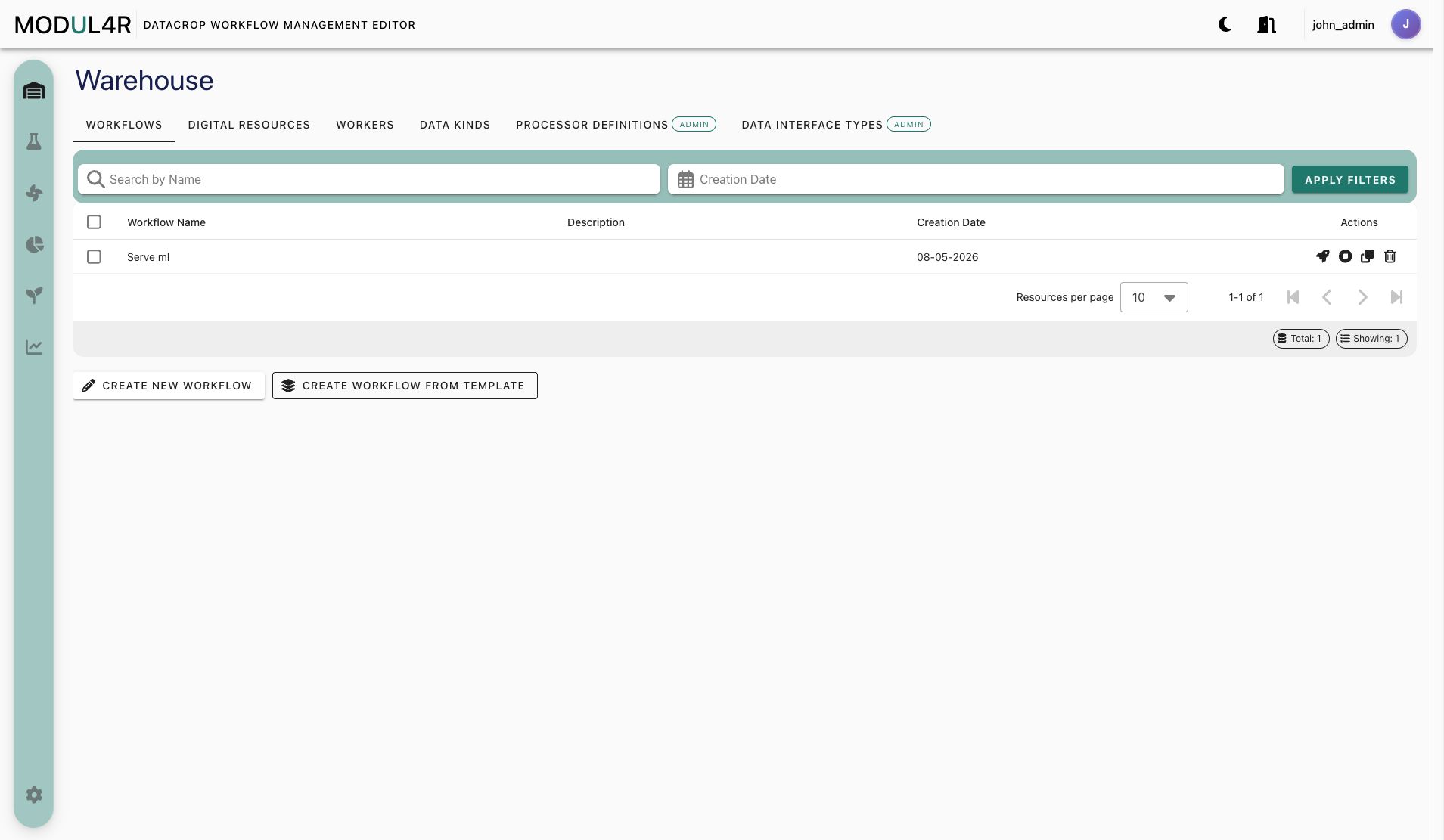Click the 1-1 of 1 pagination text
This screenshot has width=1444, height=840.
point(1246,297)
